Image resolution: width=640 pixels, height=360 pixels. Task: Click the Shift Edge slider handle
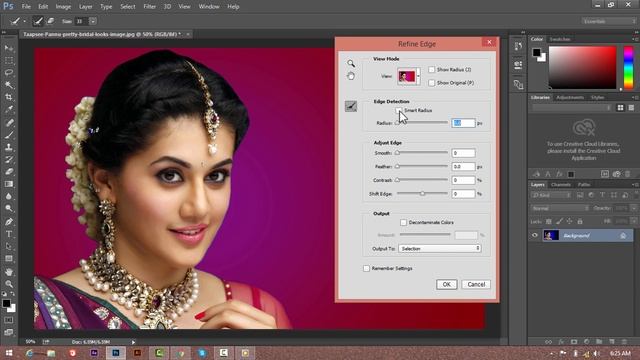(422, 194)
